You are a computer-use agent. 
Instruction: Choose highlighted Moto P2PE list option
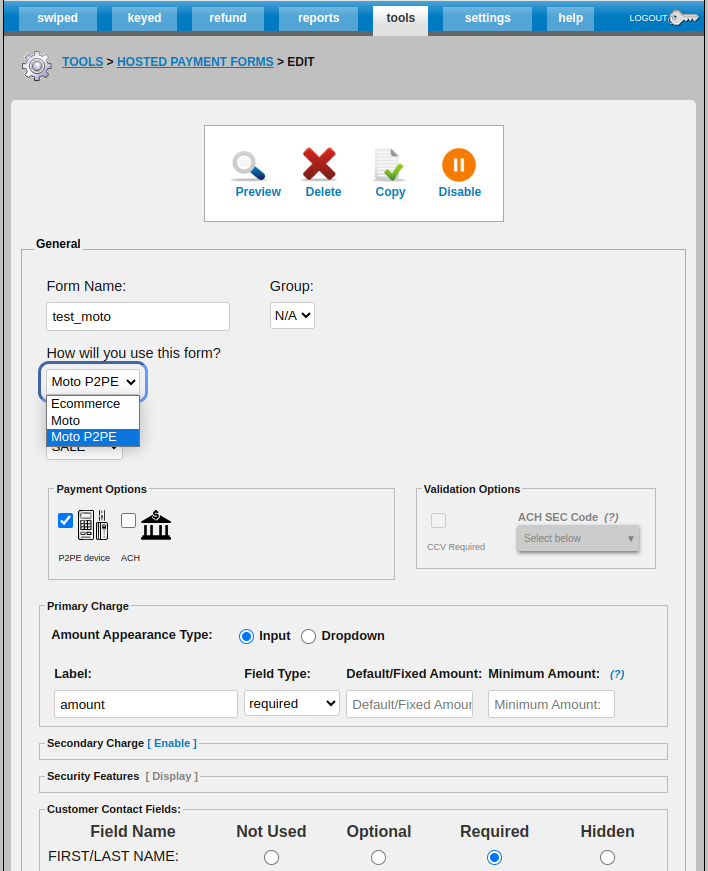point(93,437)
